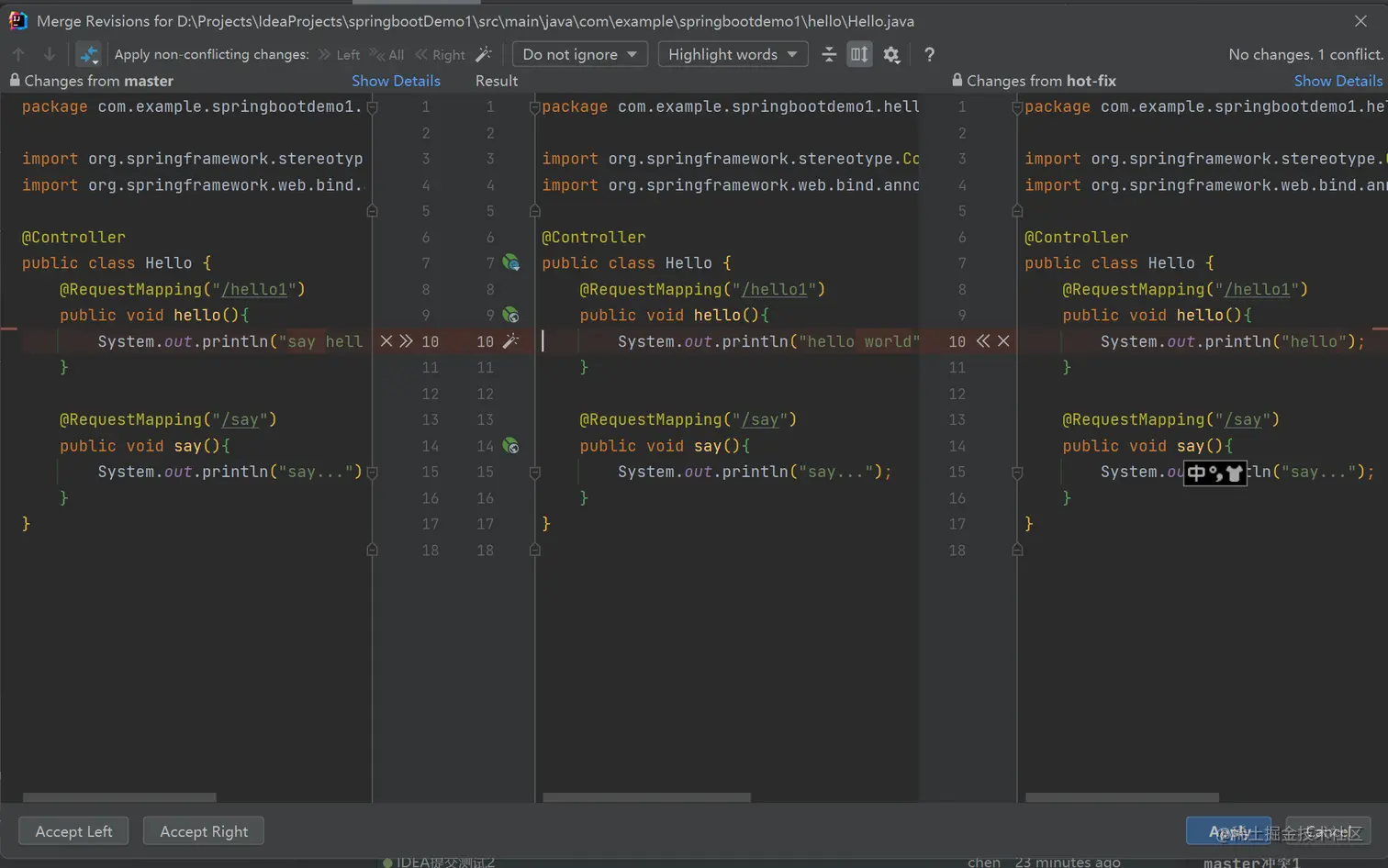Open the diff settings gear icon
This screenshot has height=868, width=1388.
(891, 55)
